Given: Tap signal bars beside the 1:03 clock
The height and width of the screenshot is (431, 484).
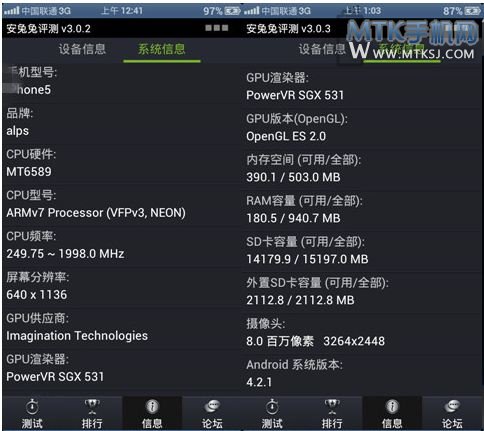Looking at the screenshot, I should coord(252,11).
